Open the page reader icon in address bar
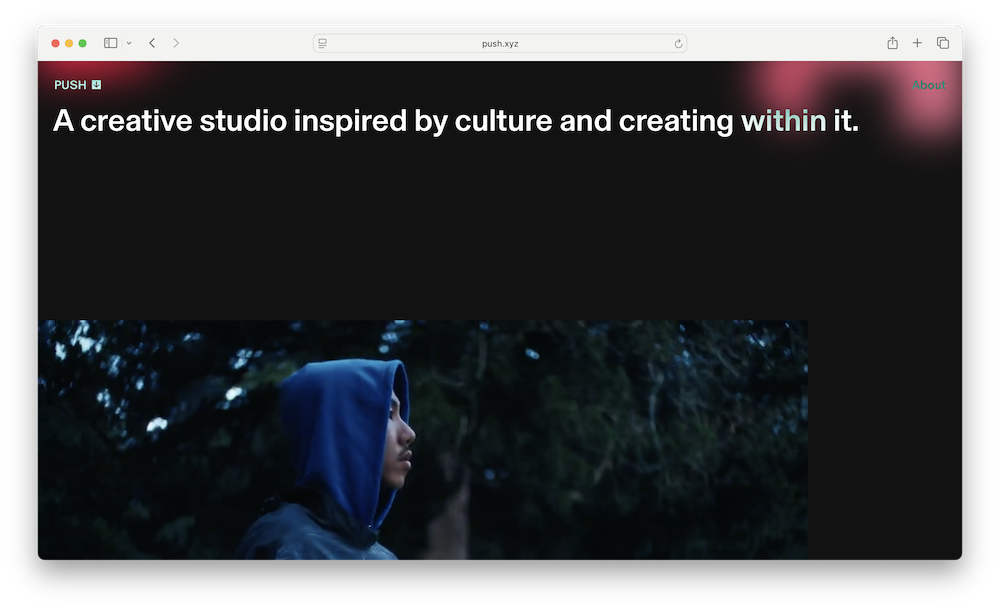 [323, 43]
